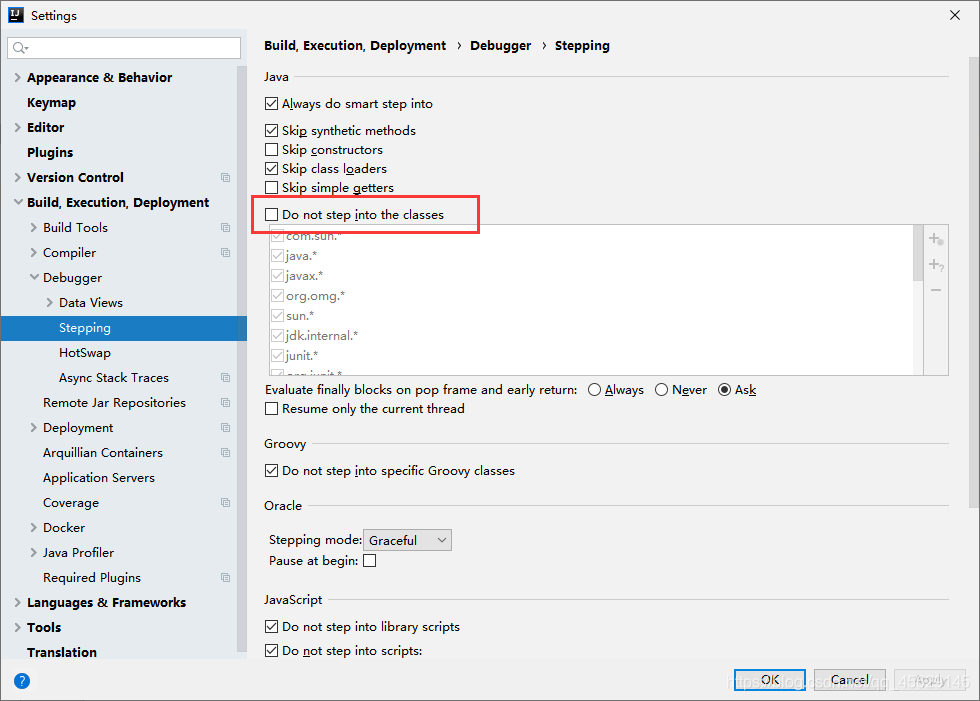
Task: Expand the Docker tree node
Action: click(x=34, y=527)
